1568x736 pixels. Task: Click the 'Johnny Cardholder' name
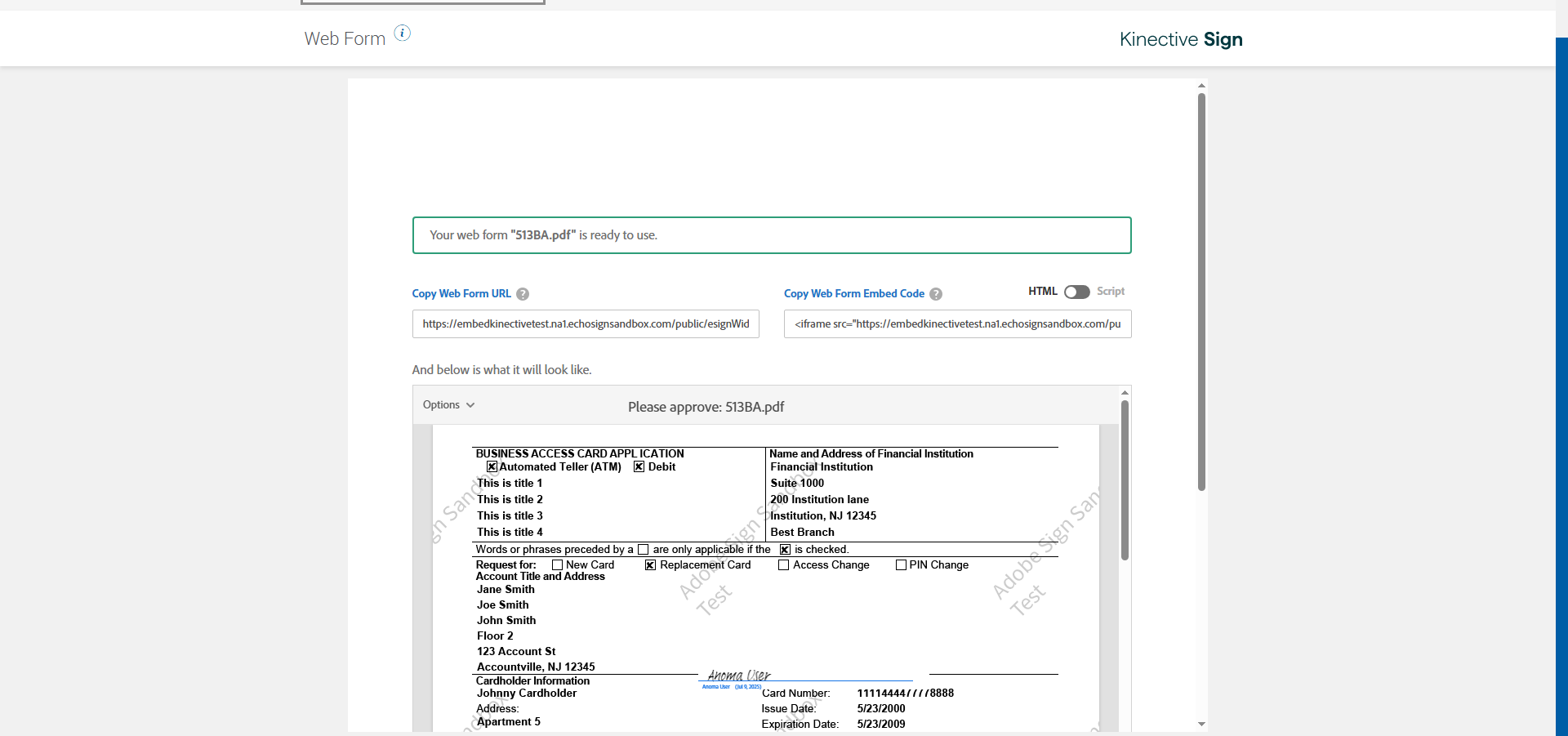click(527, 694)
